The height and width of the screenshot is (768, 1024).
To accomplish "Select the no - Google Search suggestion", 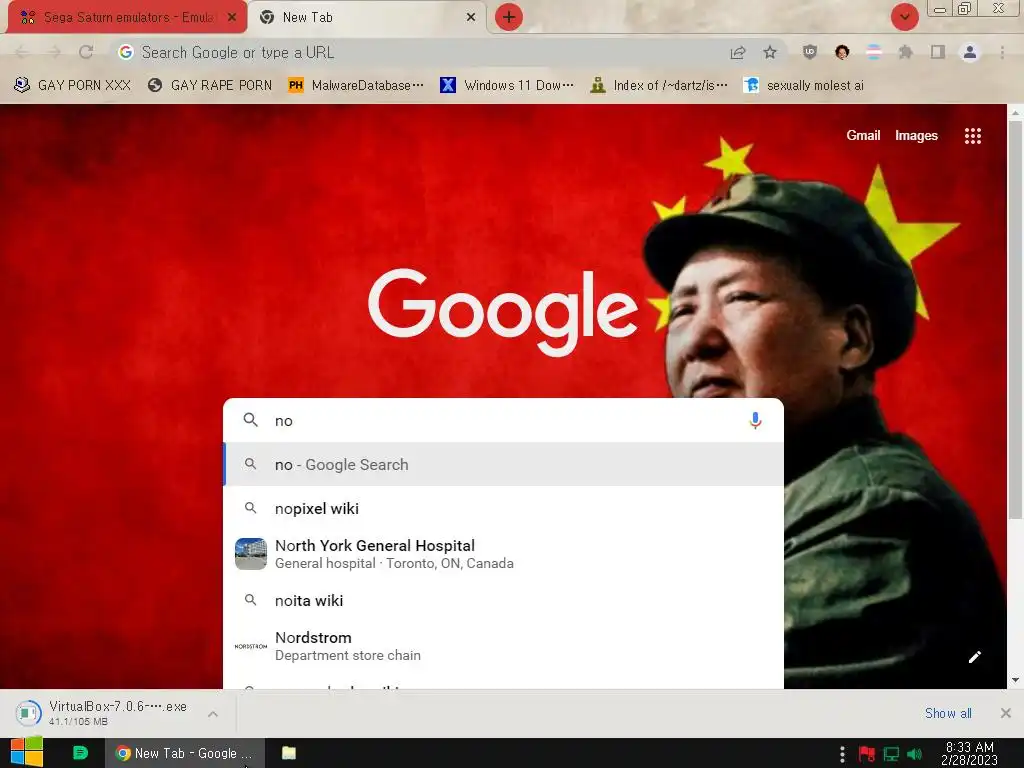I will point(503,464).
